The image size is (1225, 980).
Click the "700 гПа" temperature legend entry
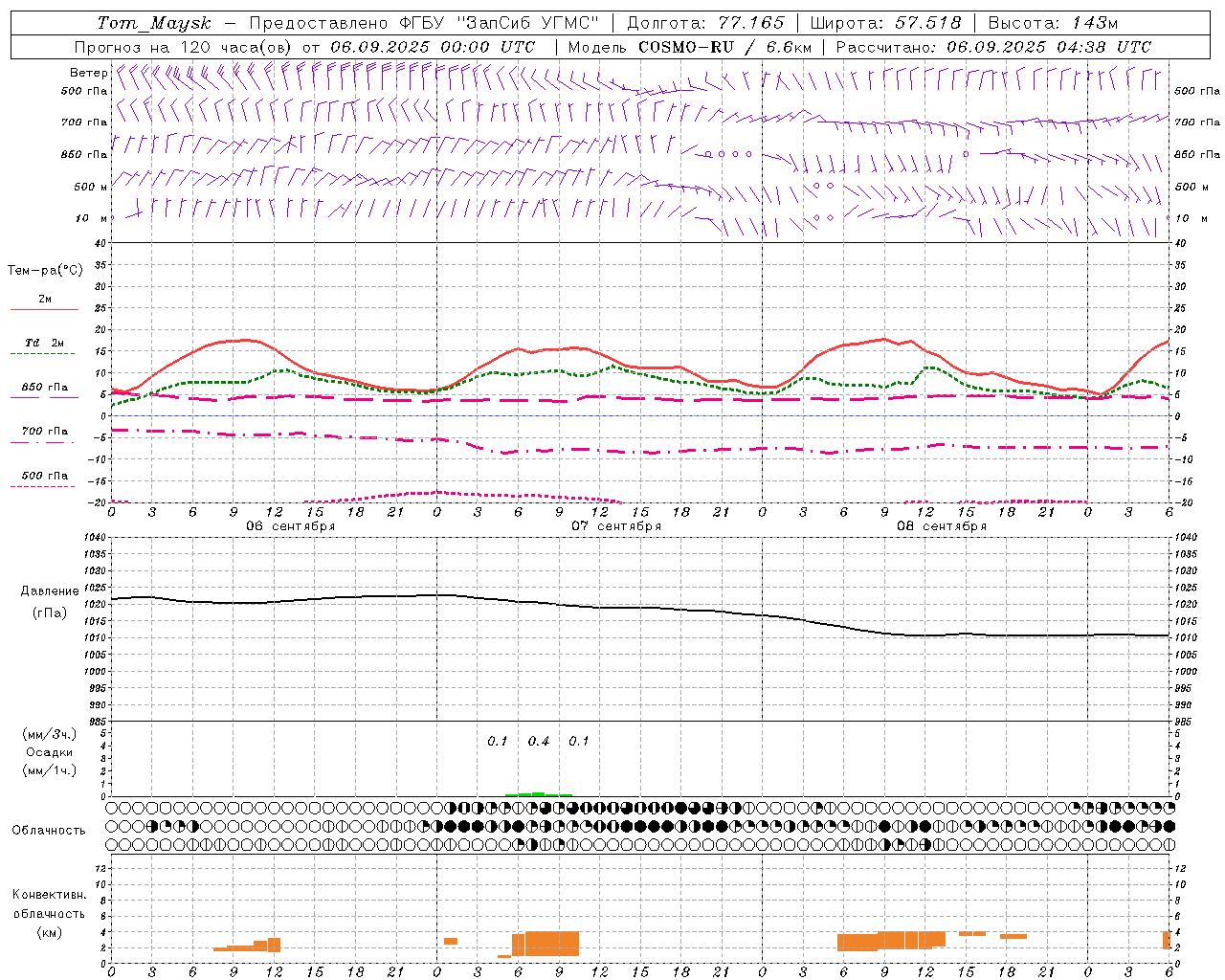tap(45, 432)
